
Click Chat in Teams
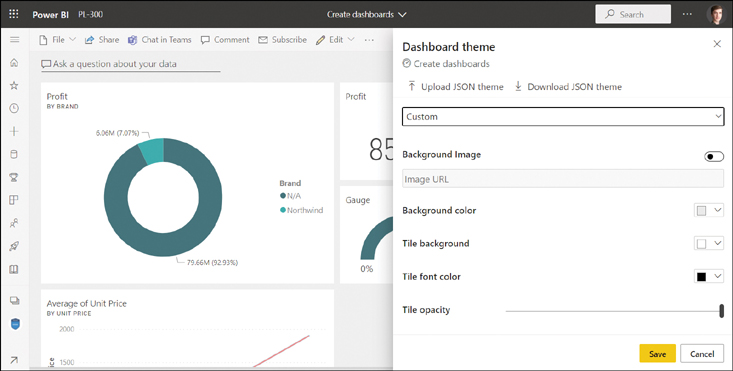pyautogui.click(x=160, y=40)
